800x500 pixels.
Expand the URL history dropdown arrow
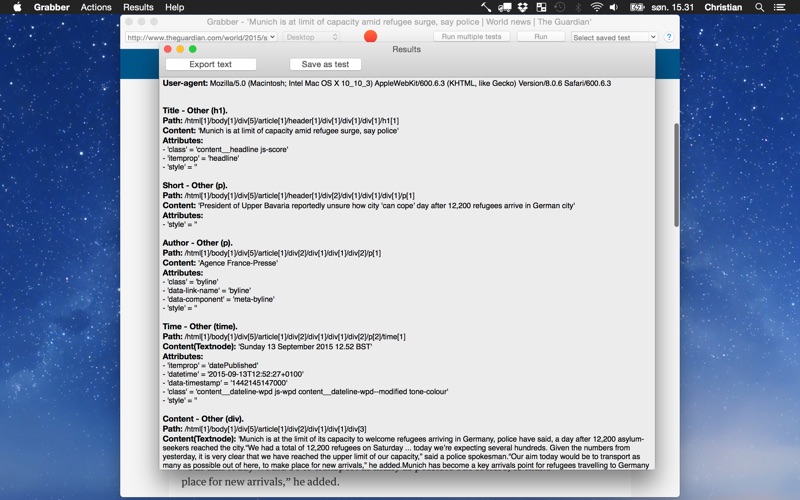[272, 37]
